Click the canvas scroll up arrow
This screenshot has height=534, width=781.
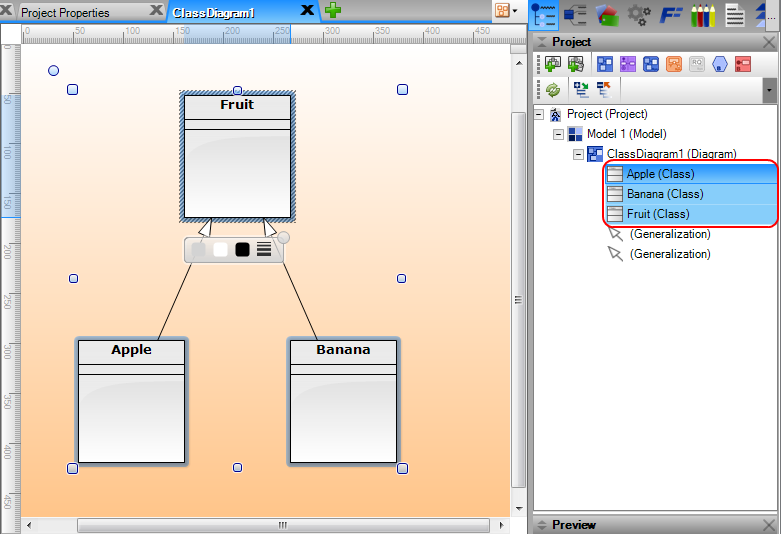click(519, 63)
